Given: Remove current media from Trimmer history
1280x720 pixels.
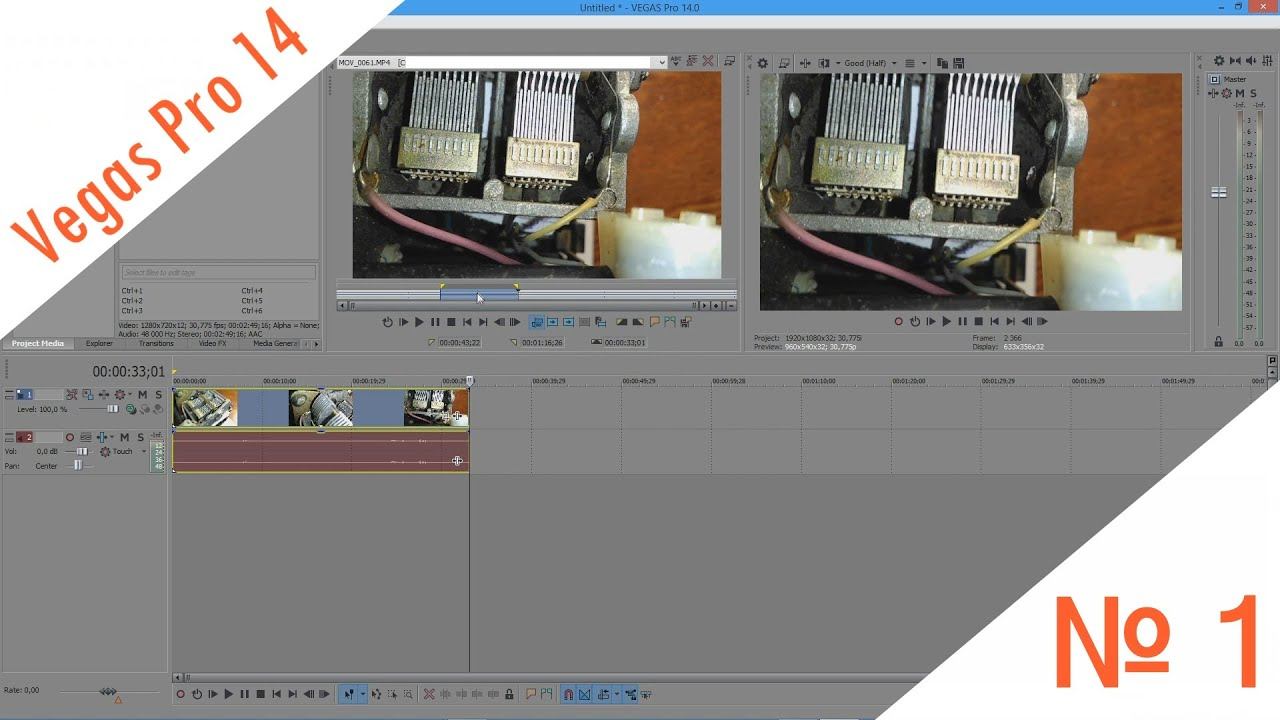Looking at the screenshot, I should 708,62.
